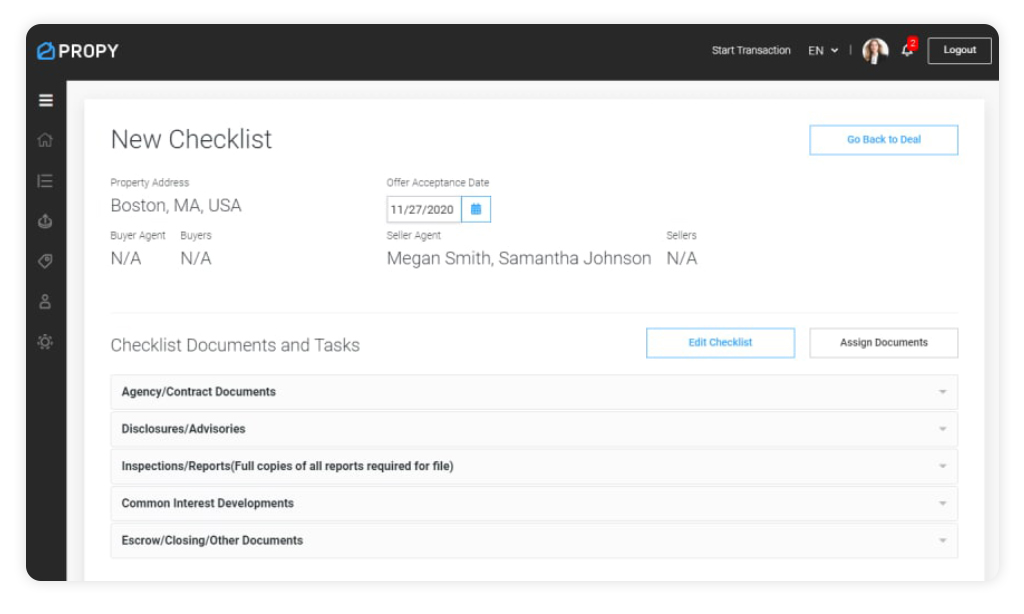Click the Propy logo
Viewport: 1024px width, 614px height.
[x=78, y=51]
